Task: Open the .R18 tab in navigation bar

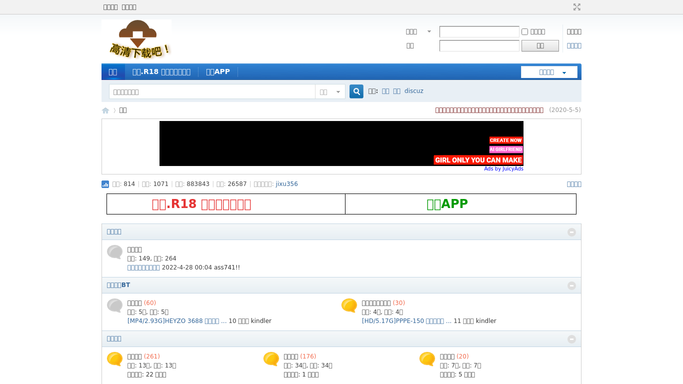Action: click(x=161, y=72)
